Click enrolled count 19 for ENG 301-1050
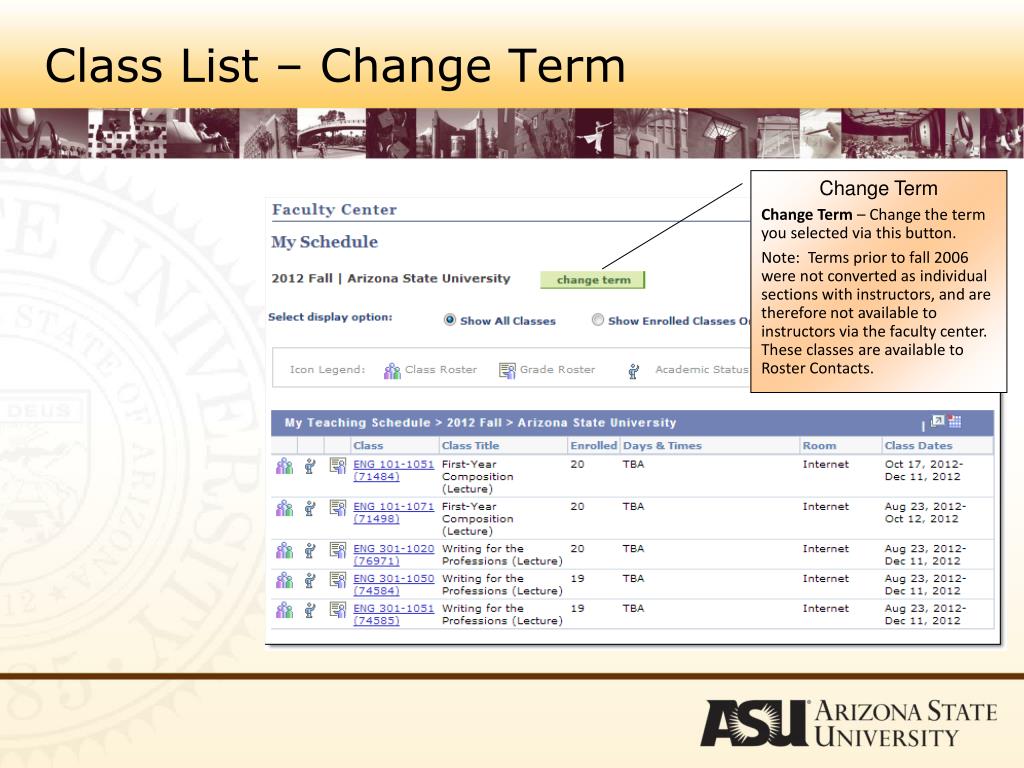 click(577, 579)
